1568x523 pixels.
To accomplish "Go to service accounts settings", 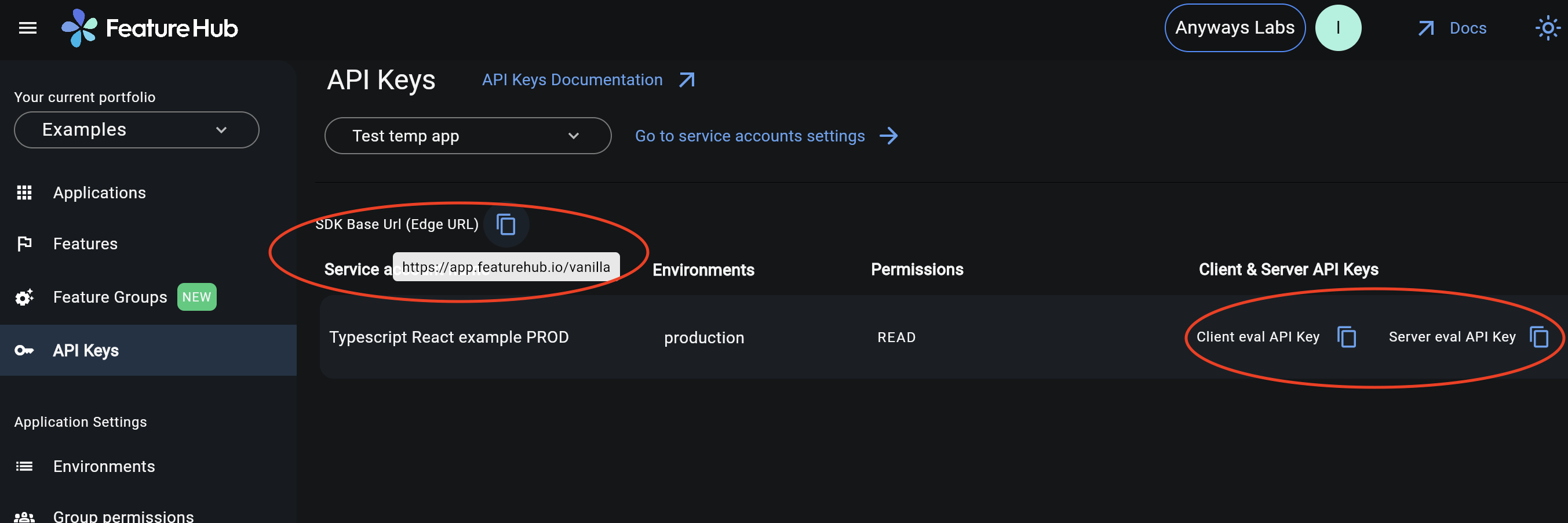I will click(750, 136).
